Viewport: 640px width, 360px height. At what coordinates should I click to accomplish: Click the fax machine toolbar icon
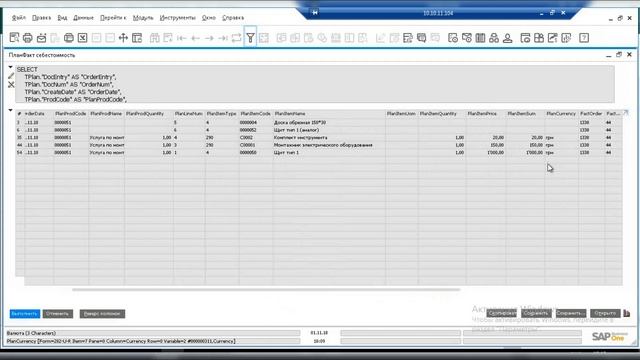(x=69, y=38)
